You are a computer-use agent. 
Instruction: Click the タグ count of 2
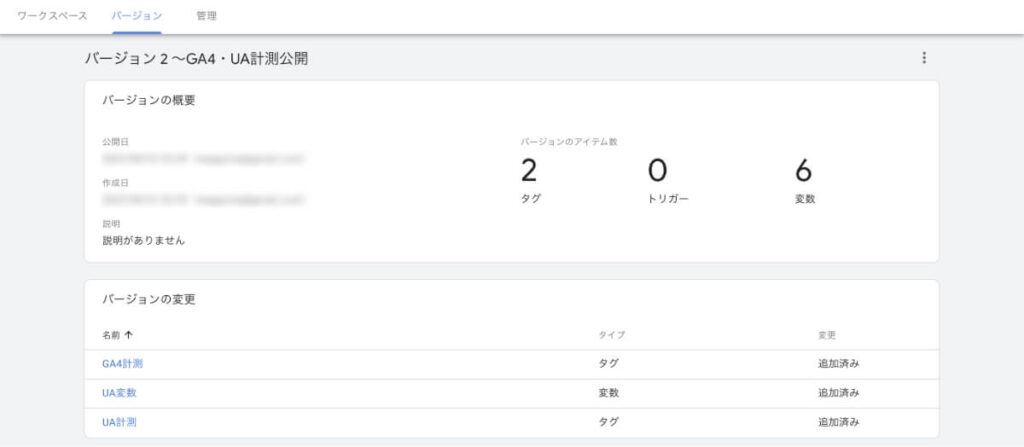point(529,172)
